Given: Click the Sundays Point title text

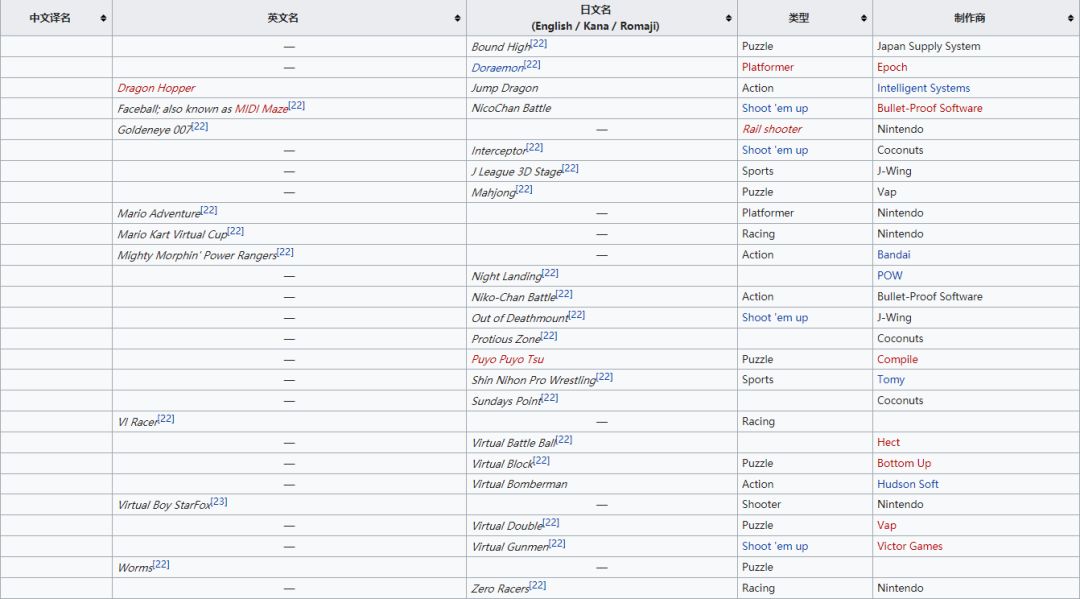Looking at the screenshot, I should pyautogui.click(x=506, y=401).
